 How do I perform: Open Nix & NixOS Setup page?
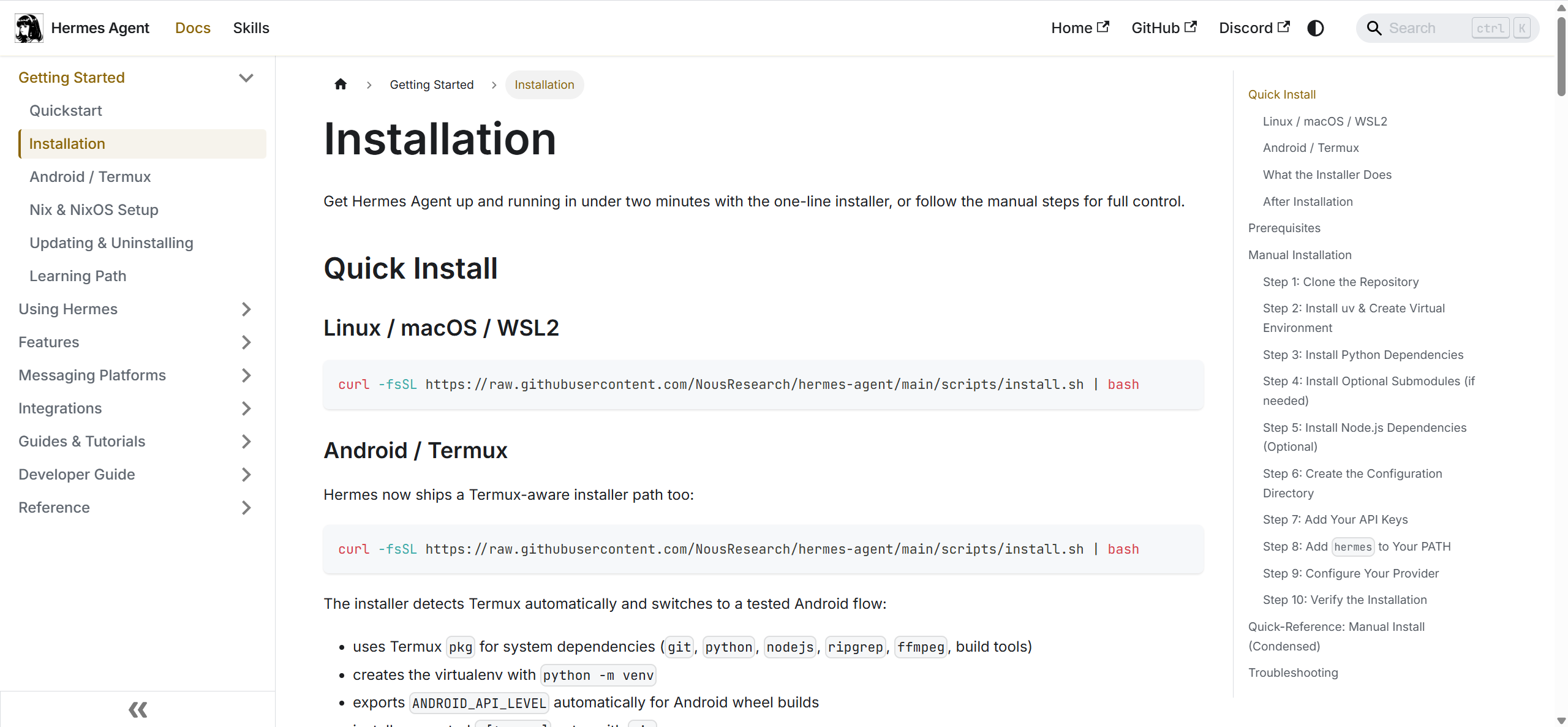[x=94, y=210]
